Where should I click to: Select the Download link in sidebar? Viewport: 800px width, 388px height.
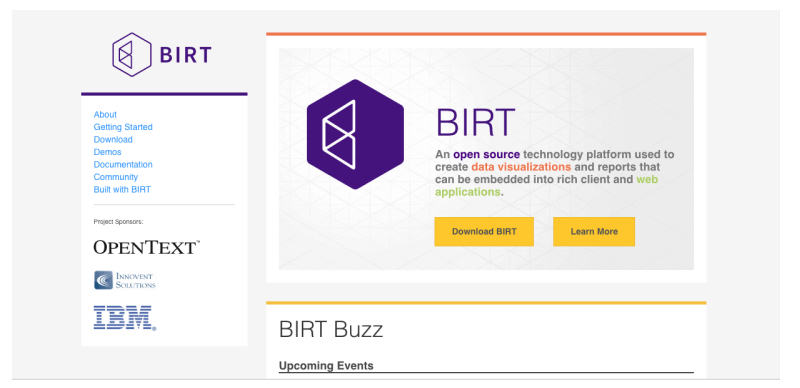click(x=113, y=139)
